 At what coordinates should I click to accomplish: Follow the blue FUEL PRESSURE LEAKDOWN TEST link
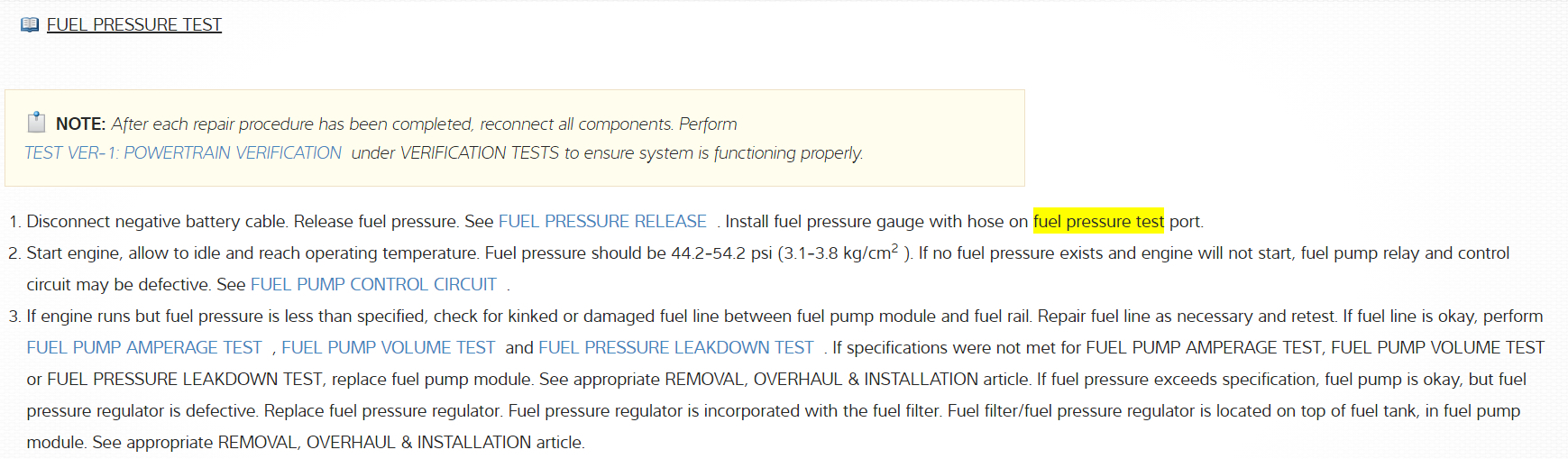point(675,348)
